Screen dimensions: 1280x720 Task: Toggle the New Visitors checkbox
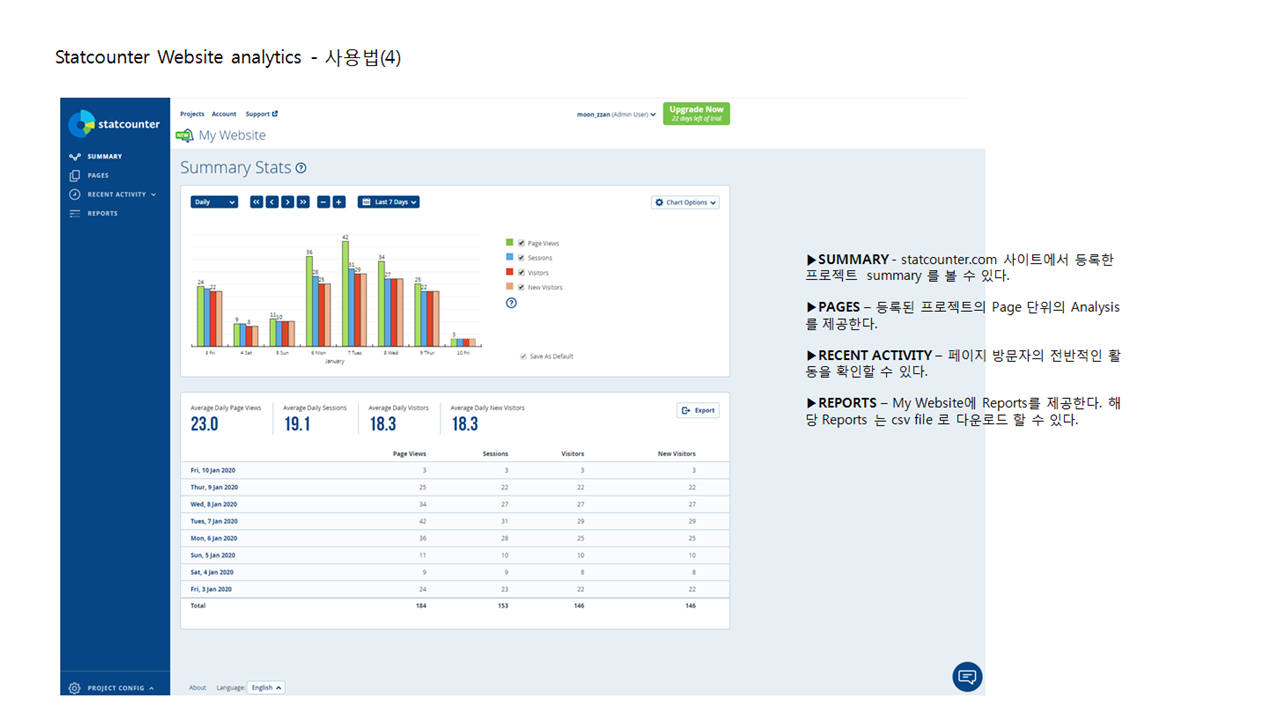pos(522,287)
